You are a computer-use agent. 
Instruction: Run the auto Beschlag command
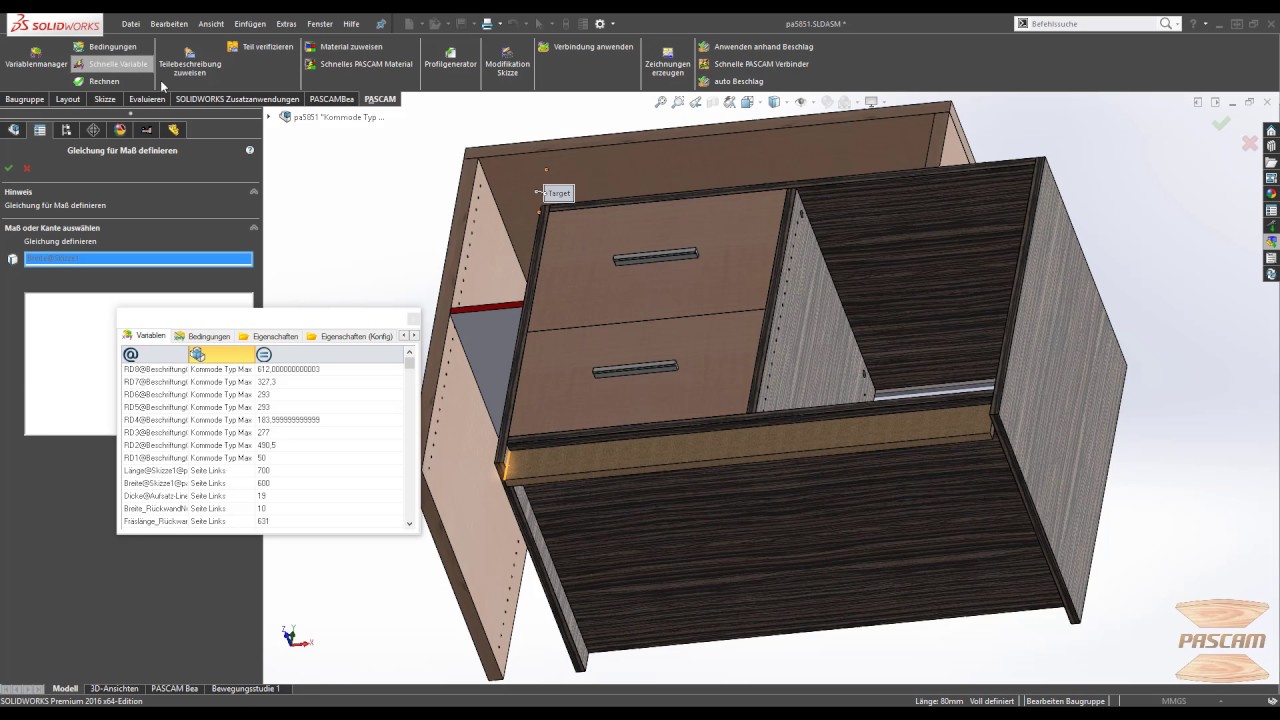[x=730, y=81]
